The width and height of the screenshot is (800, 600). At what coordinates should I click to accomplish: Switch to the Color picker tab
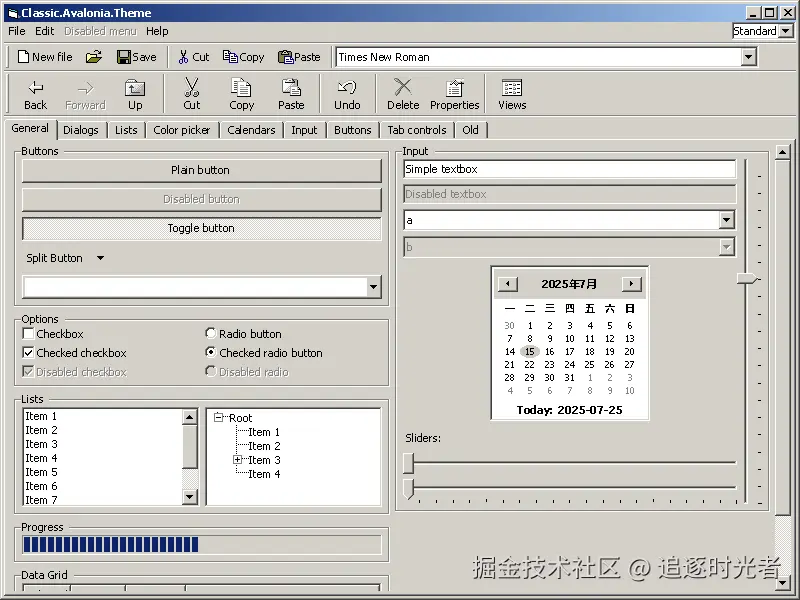[x=182, y=130]
